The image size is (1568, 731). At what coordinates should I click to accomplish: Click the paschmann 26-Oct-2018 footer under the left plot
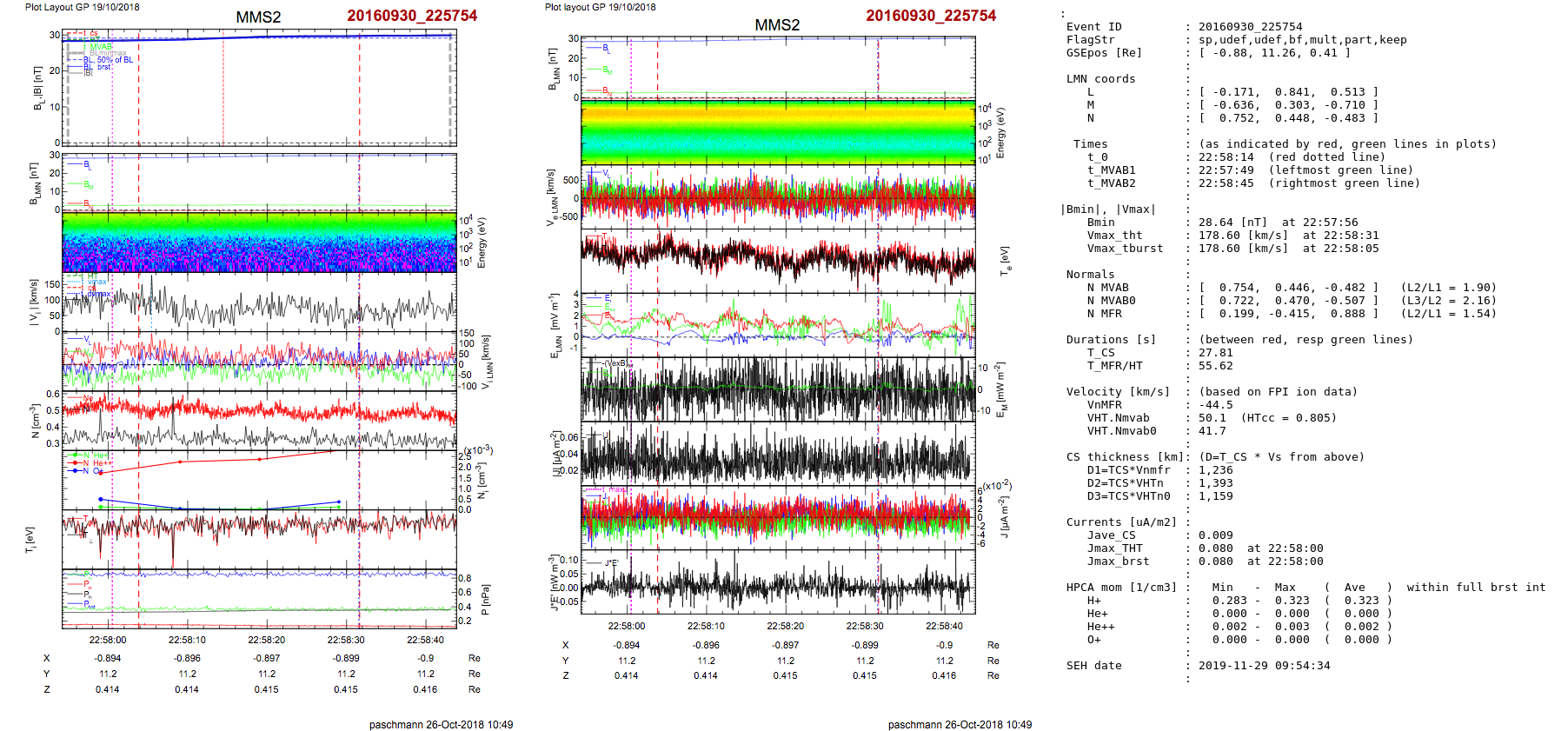click(441, 724)
